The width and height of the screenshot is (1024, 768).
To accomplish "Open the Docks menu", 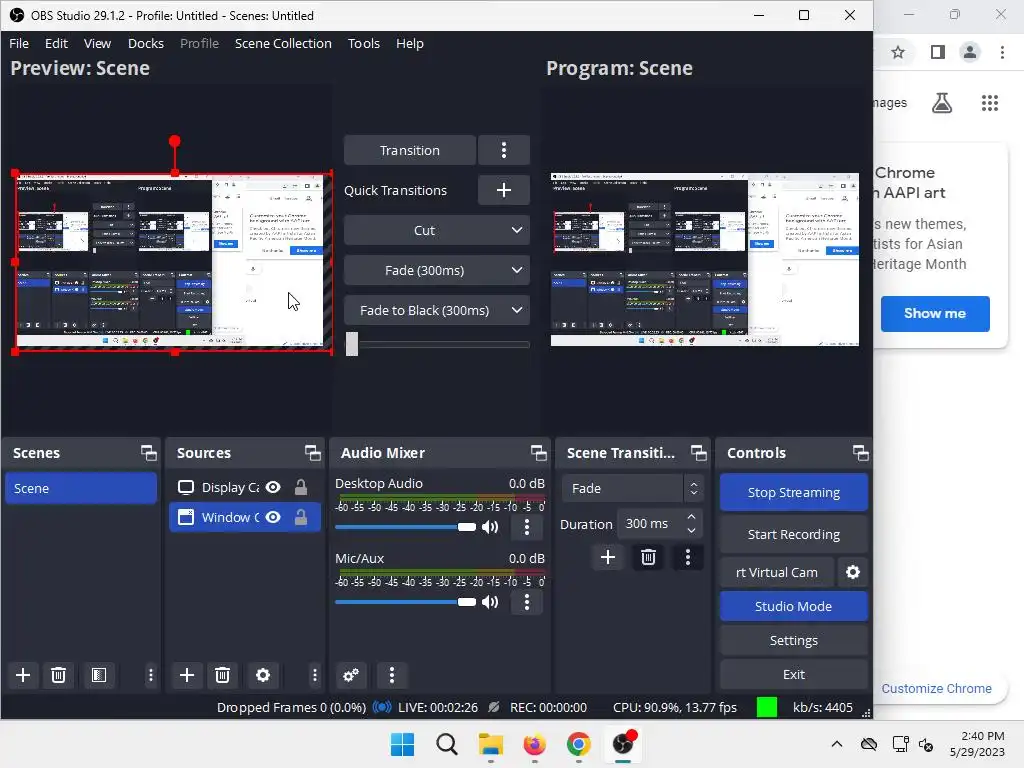I will tap(146, 43).
